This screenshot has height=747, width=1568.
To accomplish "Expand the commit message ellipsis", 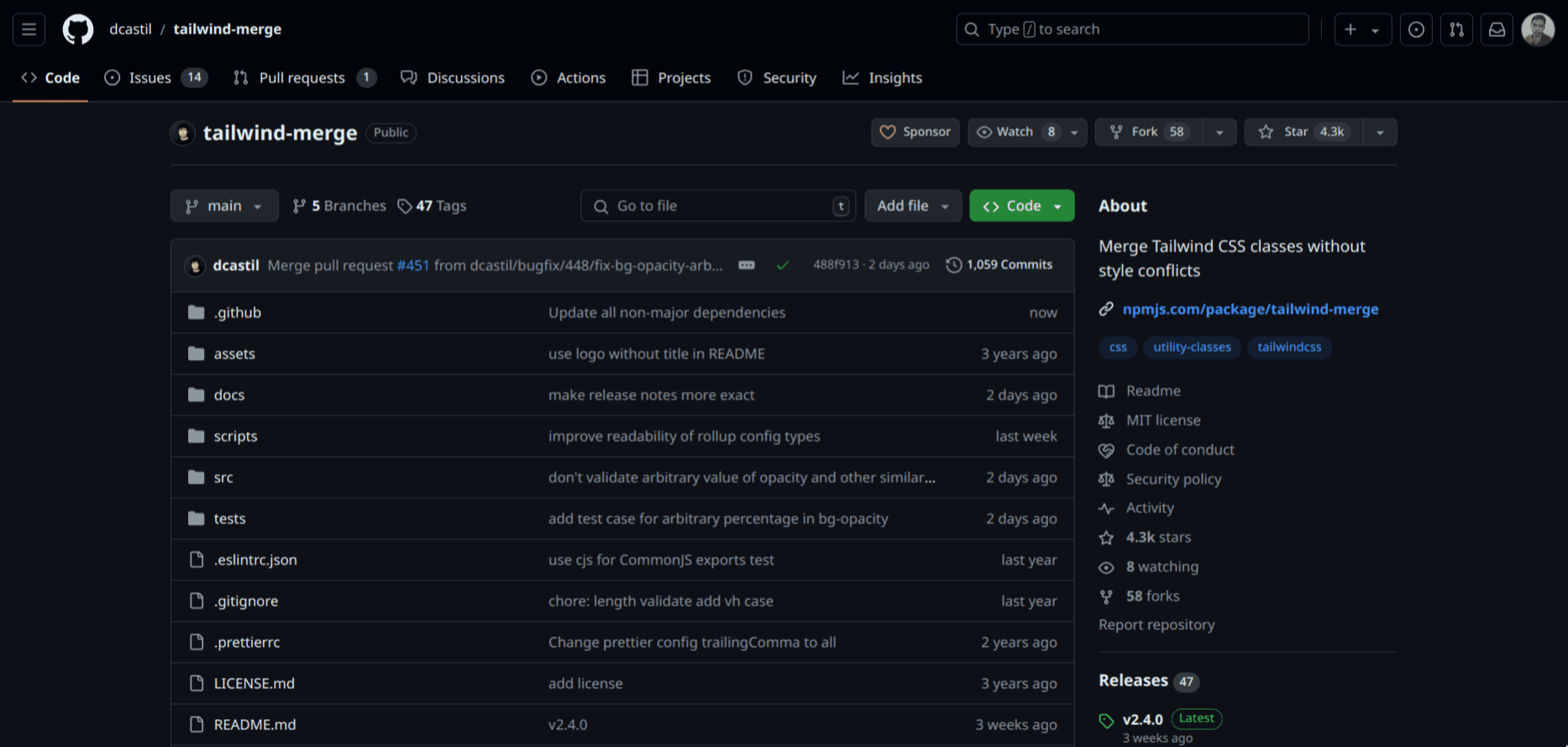I will pos(747,265).
